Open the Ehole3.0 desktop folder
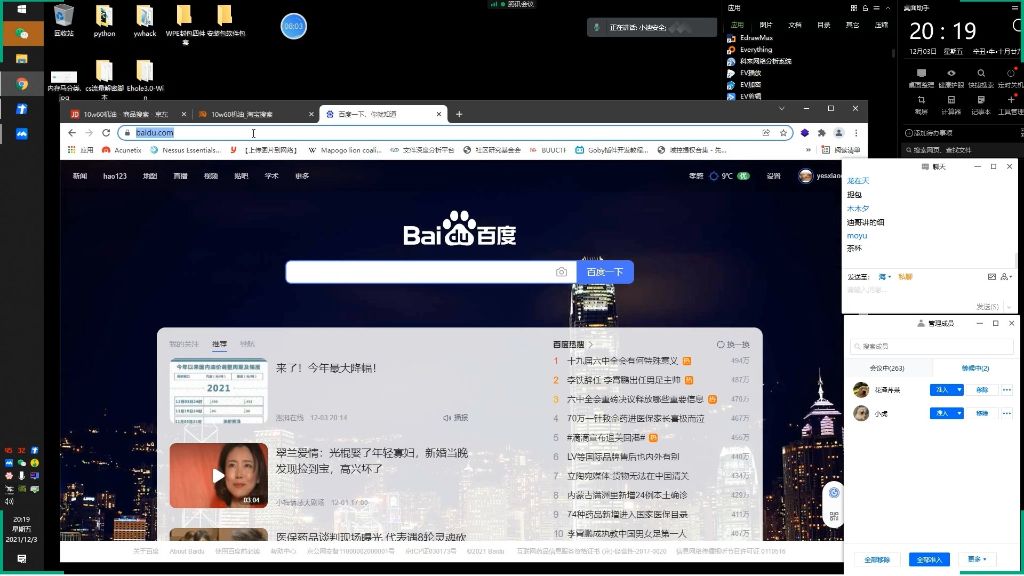The image size is (1024, 576). pos(145,79)
